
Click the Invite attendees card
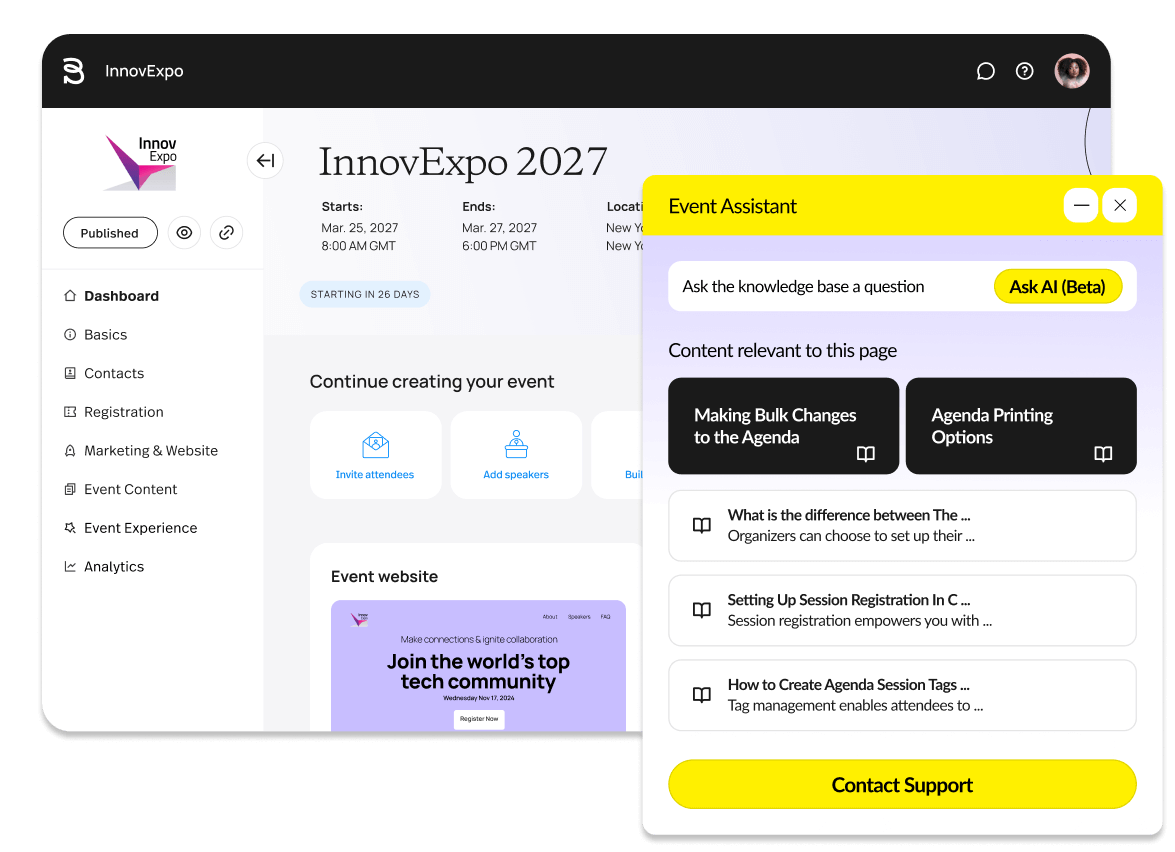pyautogui.click(x=375, y=455)
